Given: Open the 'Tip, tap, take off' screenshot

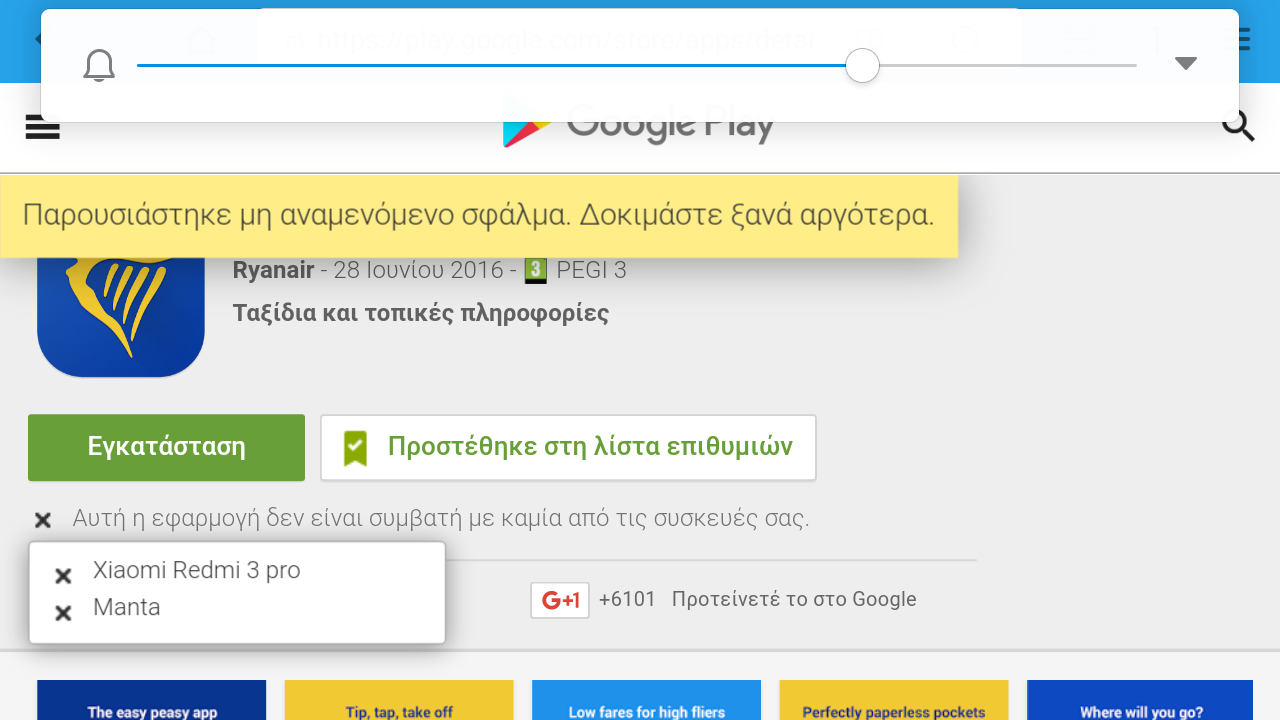Looking at the screenshot, I should click(x=399, y=700).
